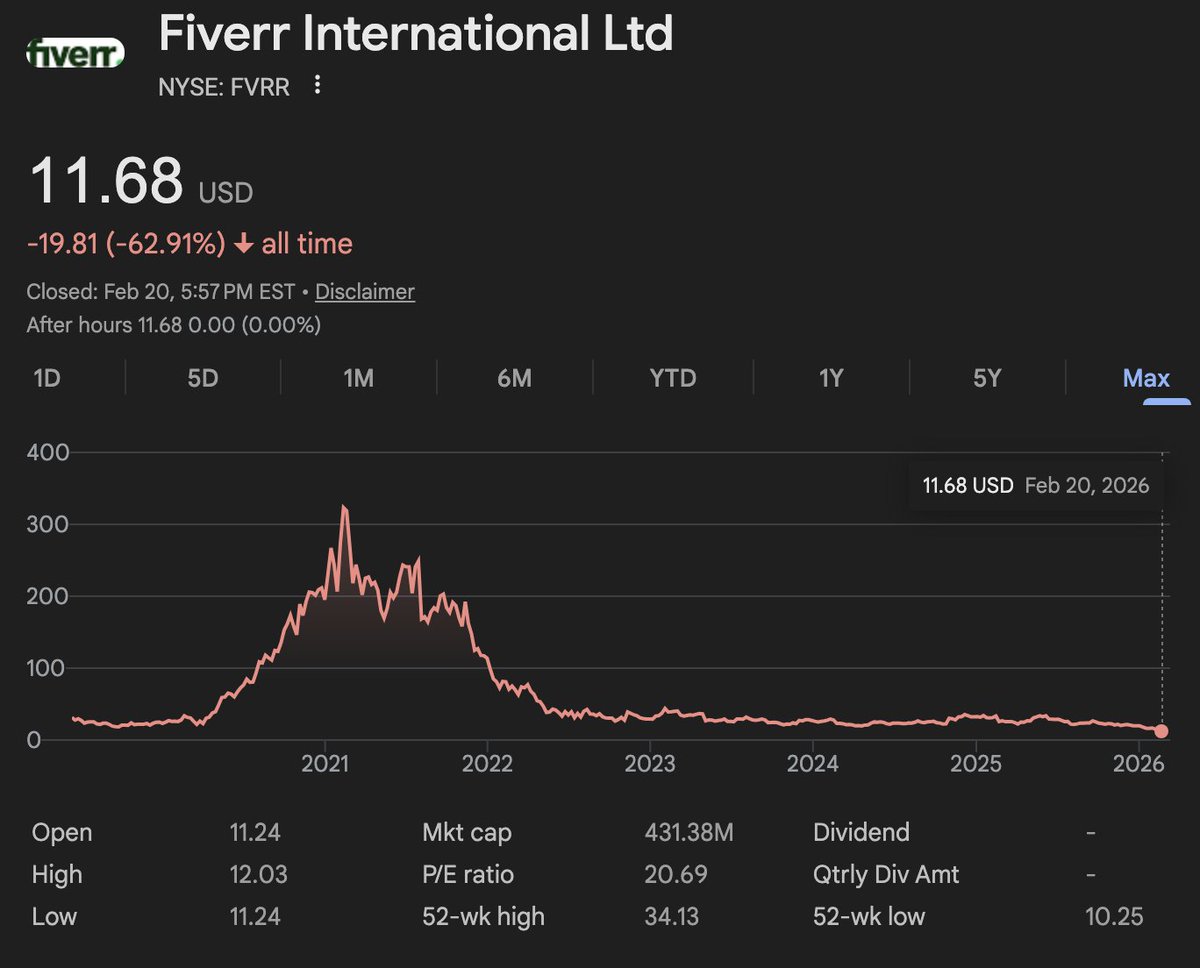1200x968 pixels.
Task: Select the Max time range tab
Action: (1146, 378)
